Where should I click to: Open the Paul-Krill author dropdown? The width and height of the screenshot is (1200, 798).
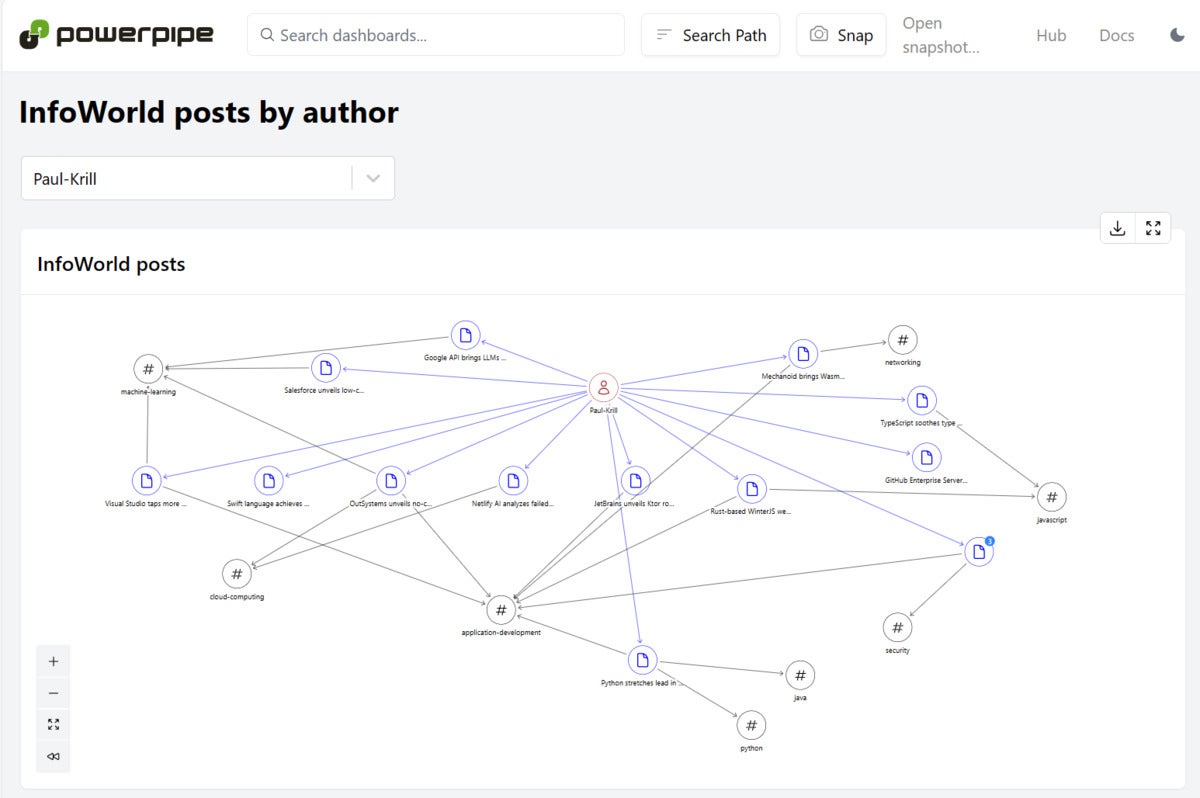tap(208, 178)
